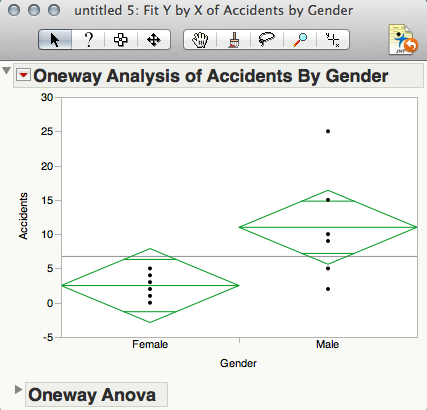Click the Male category label

point(328,344)
